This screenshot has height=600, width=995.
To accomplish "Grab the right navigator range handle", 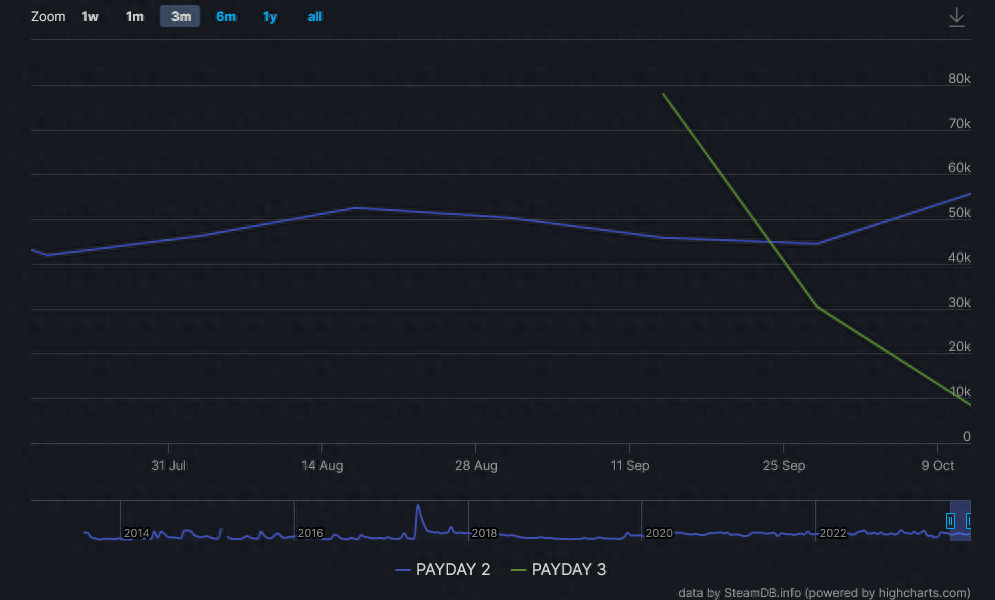I will (x=968, y=521).
